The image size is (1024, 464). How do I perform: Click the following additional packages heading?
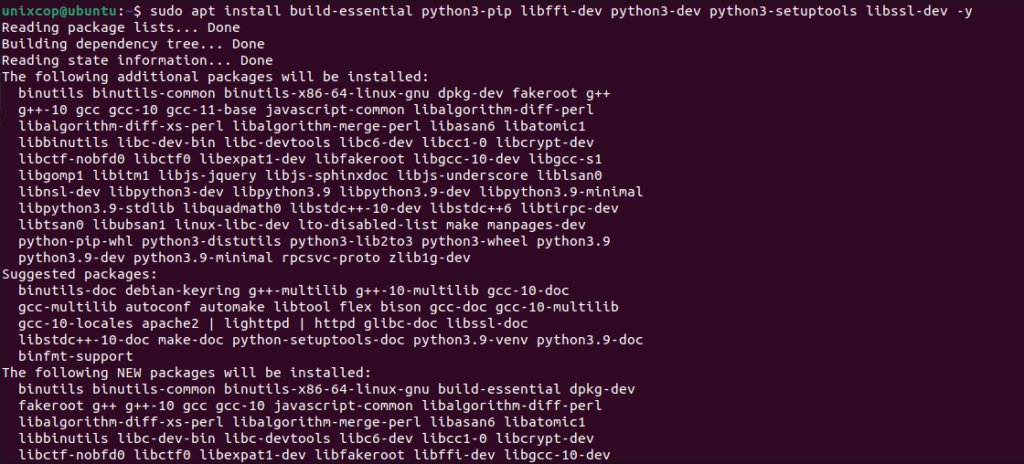pyautogui.click(x=215, y=76)
